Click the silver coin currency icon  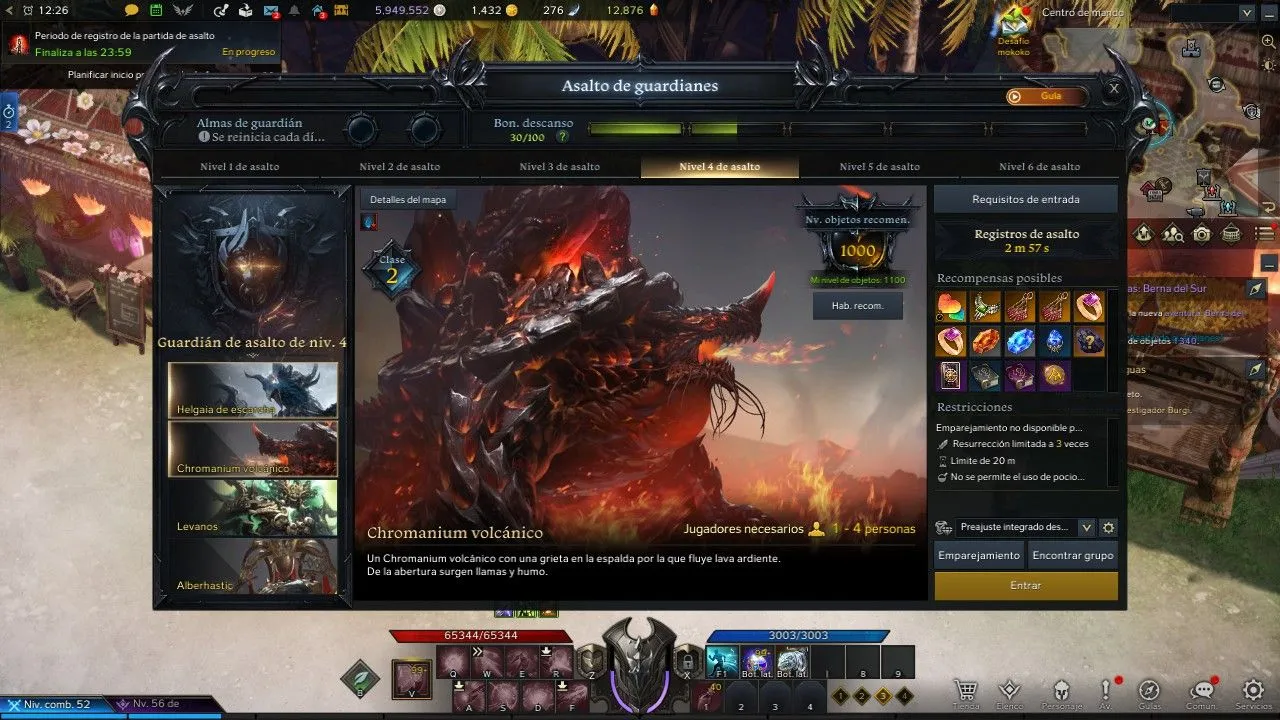440,10
